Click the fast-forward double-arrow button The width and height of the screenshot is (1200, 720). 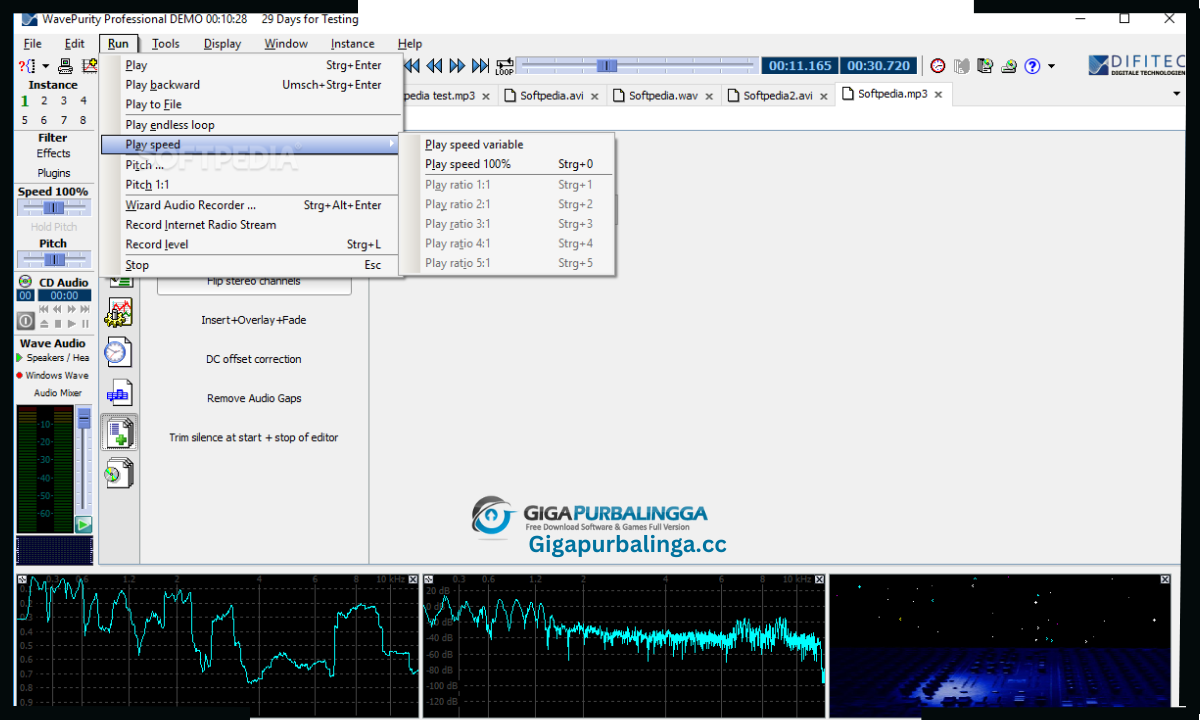click(x=457, y=66)
